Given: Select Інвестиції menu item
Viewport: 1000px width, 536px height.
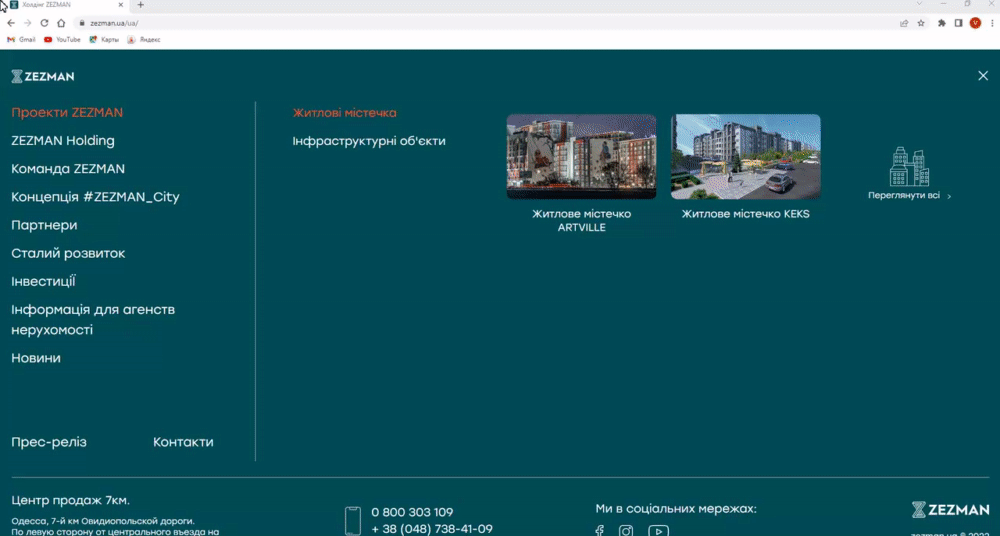Looking at the screenshot, I should [43, 281].
